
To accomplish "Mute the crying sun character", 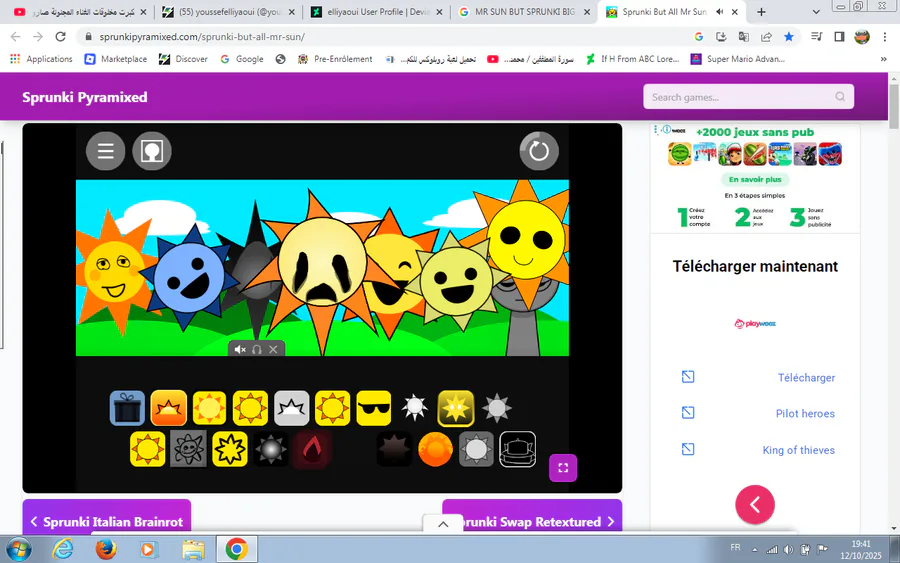I will [240, 349].
